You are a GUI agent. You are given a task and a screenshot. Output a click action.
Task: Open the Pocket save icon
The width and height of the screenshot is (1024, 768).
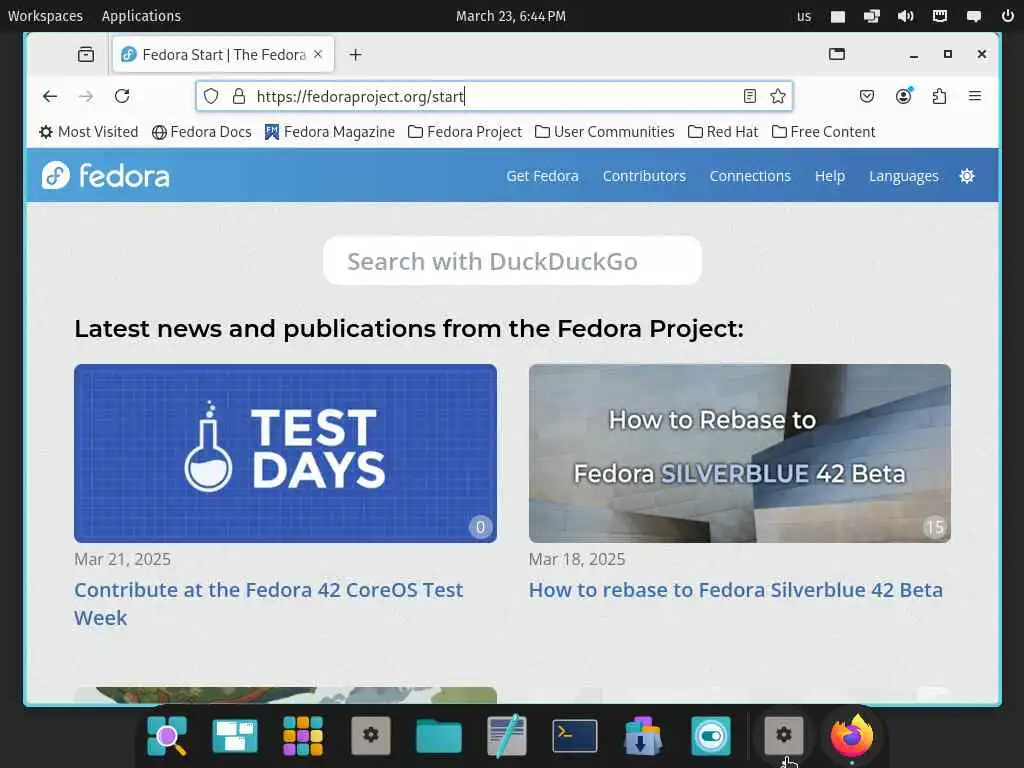click(867, 97)
